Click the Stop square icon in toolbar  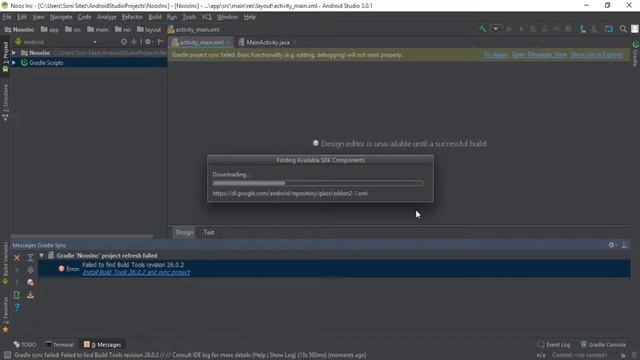click(x=568, y=29)
